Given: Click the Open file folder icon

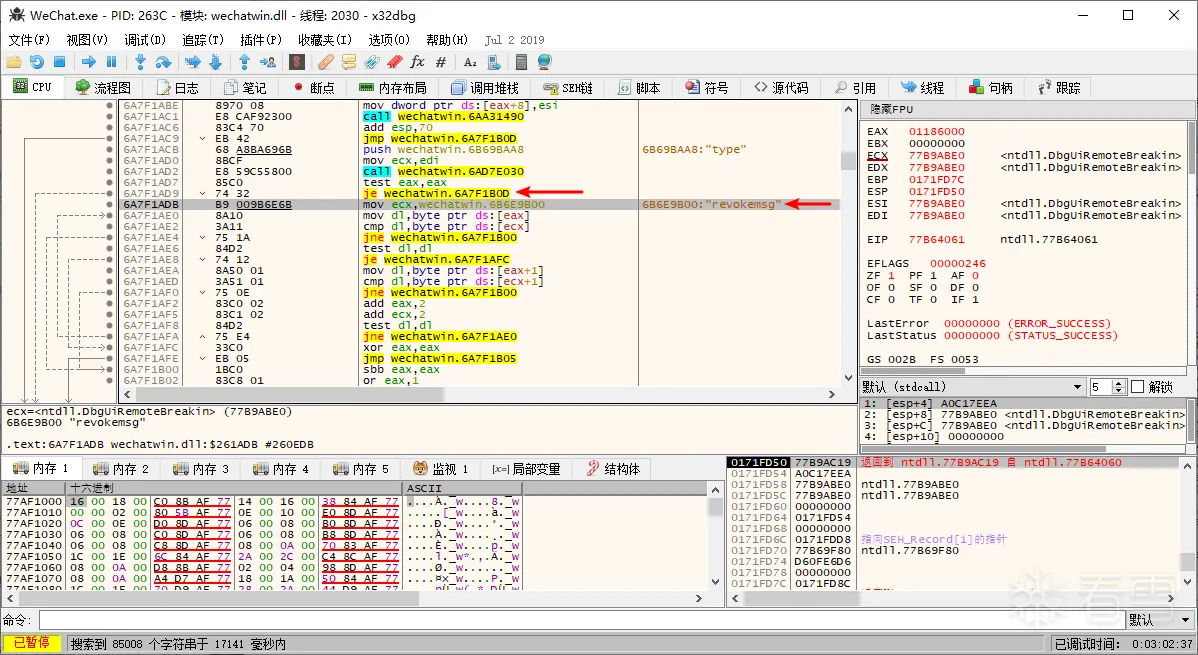Looking at the screenshot, I should (x=14, y=62).
